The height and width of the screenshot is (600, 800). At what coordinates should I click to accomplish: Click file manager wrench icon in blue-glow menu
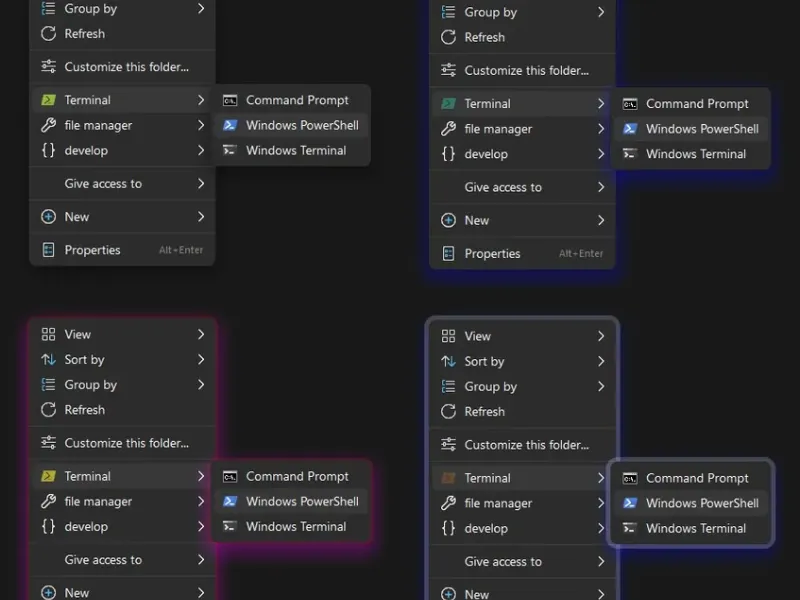pyautogui.click(x=448, y=129)
